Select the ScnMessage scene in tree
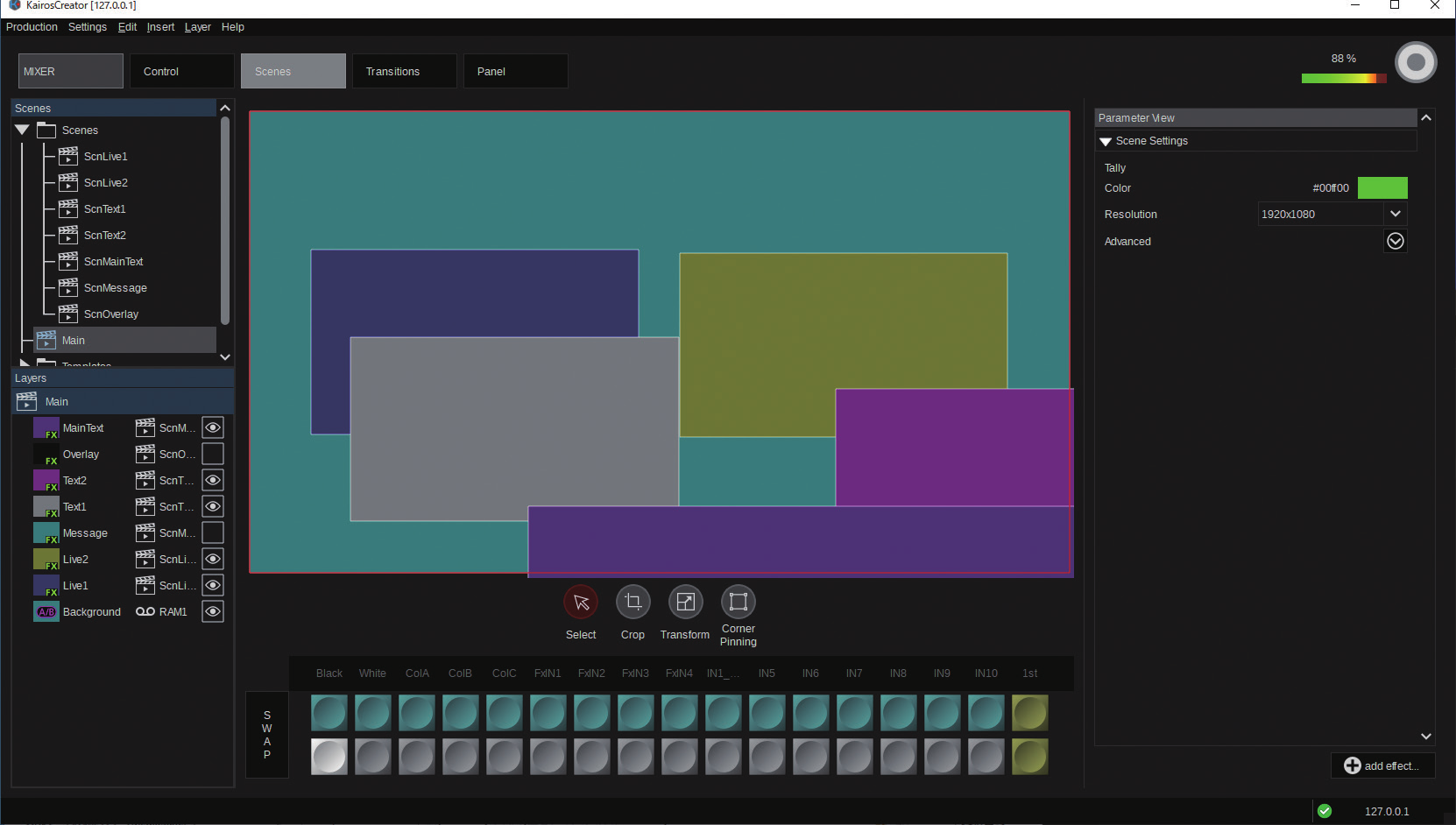 (115, 288)
